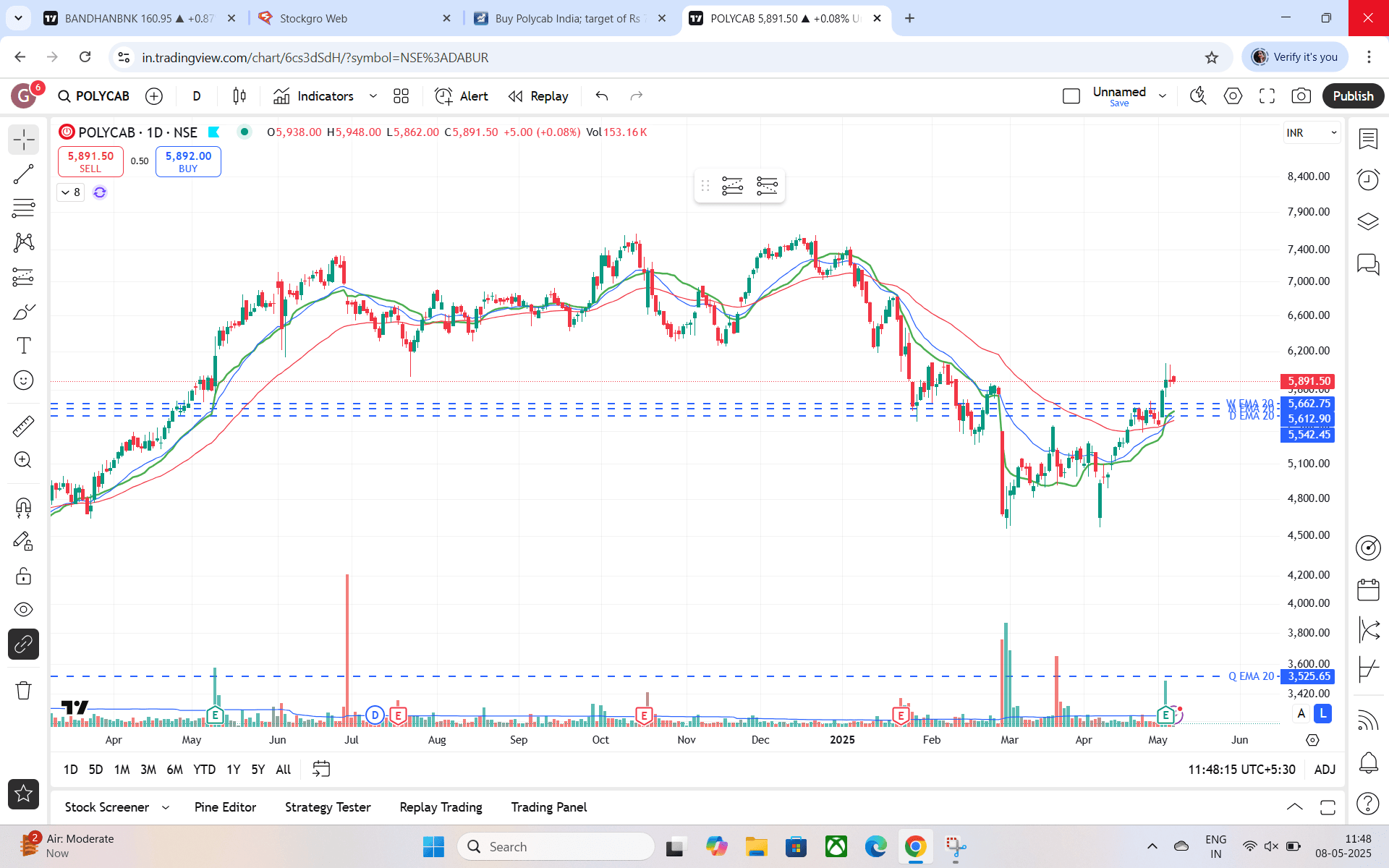Viewport: 1389px width, 868px height.
Task: Open the object tree layers panel
Action: (x=1368, y=221)
